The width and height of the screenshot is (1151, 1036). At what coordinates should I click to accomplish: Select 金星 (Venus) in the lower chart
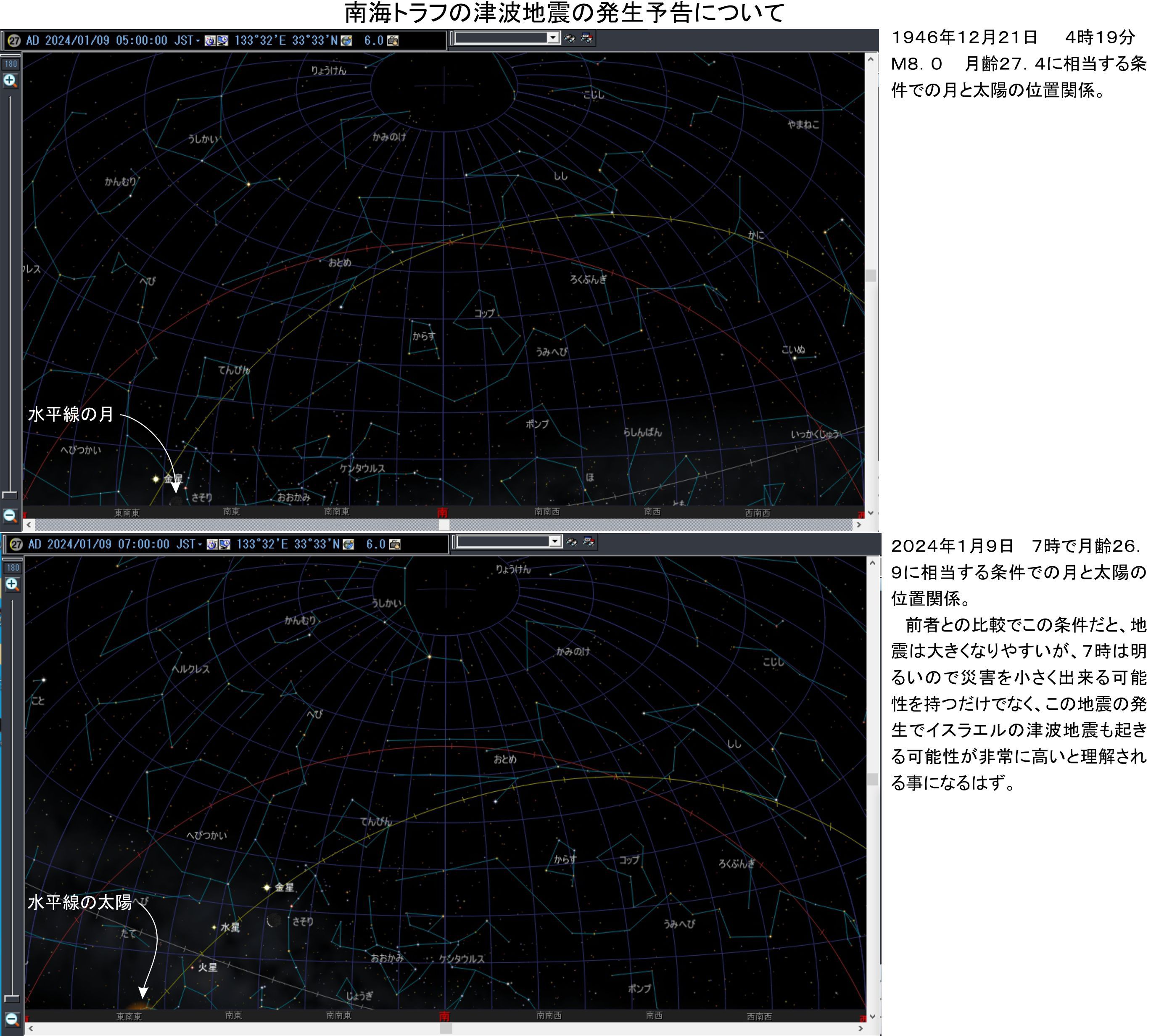click(x=267, y=888)
